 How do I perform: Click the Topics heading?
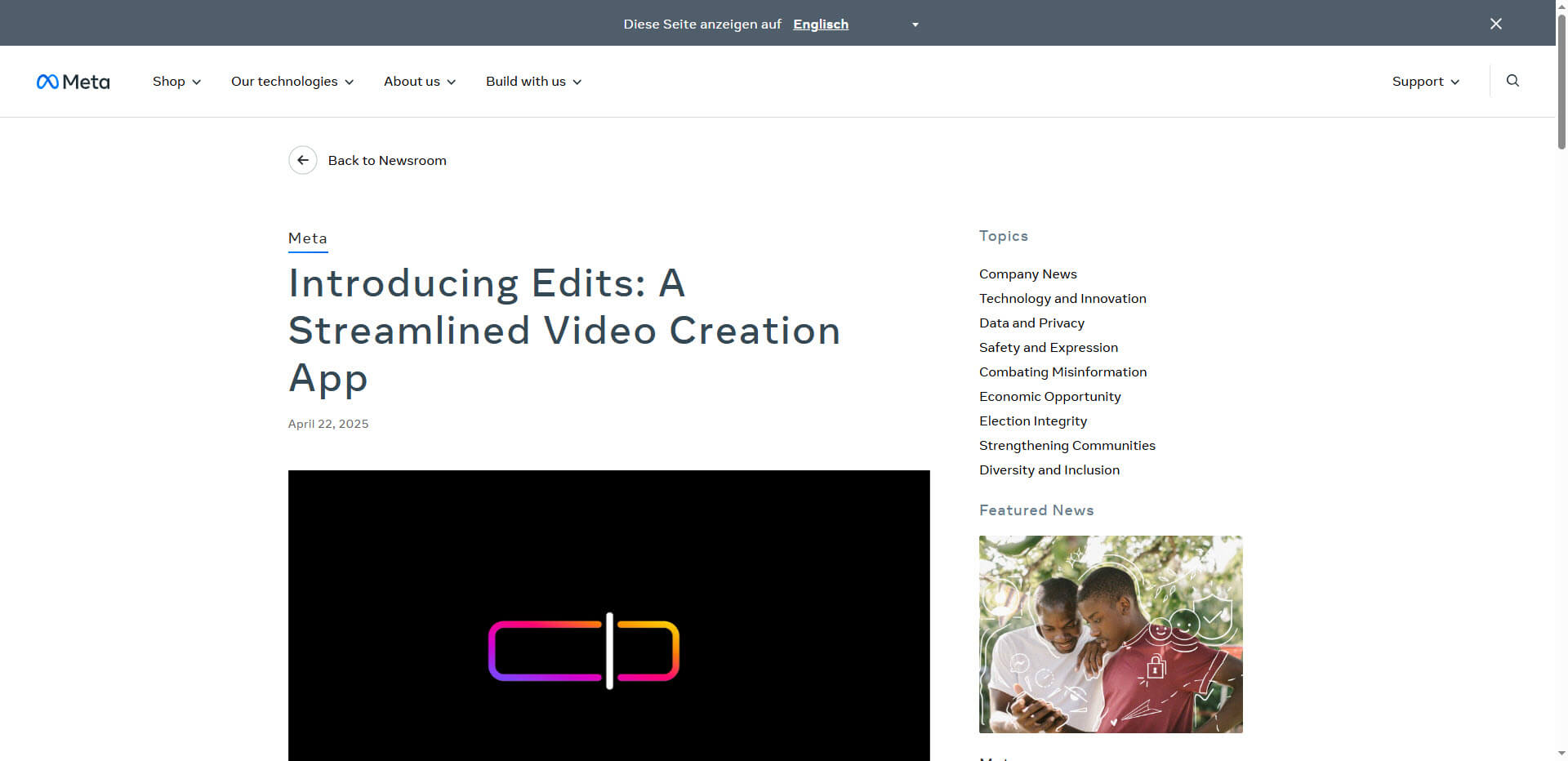click(x=1004, y=236)
